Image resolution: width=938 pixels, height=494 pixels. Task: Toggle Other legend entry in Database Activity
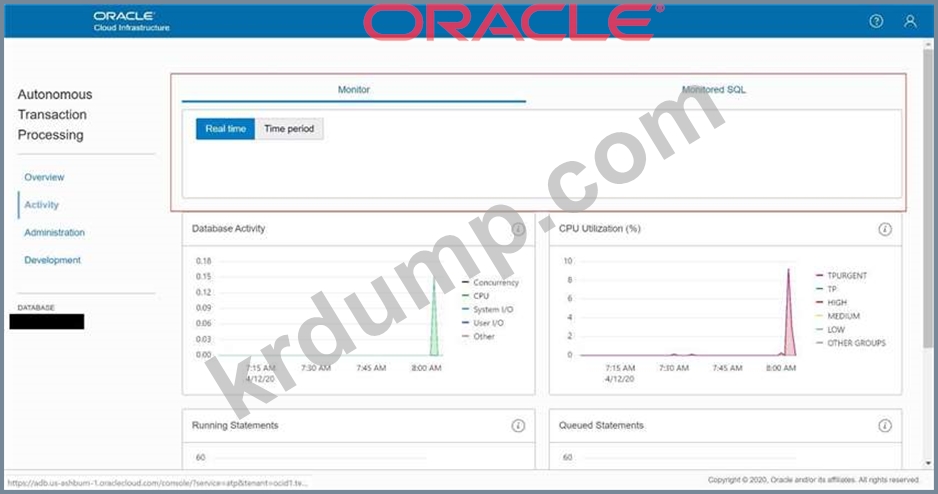[479, 337]
